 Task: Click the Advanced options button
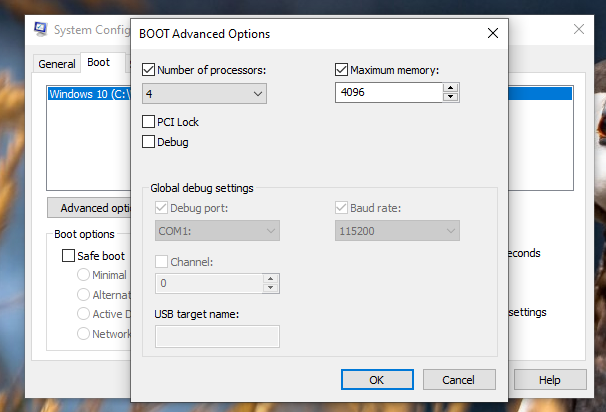point(90,208)
